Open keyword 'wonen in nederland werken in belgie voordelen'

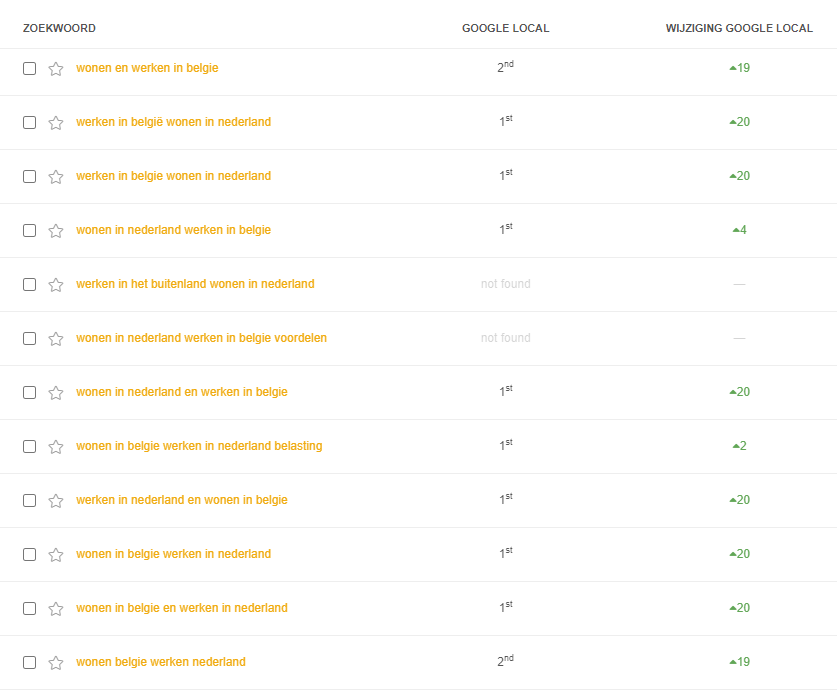201,338
